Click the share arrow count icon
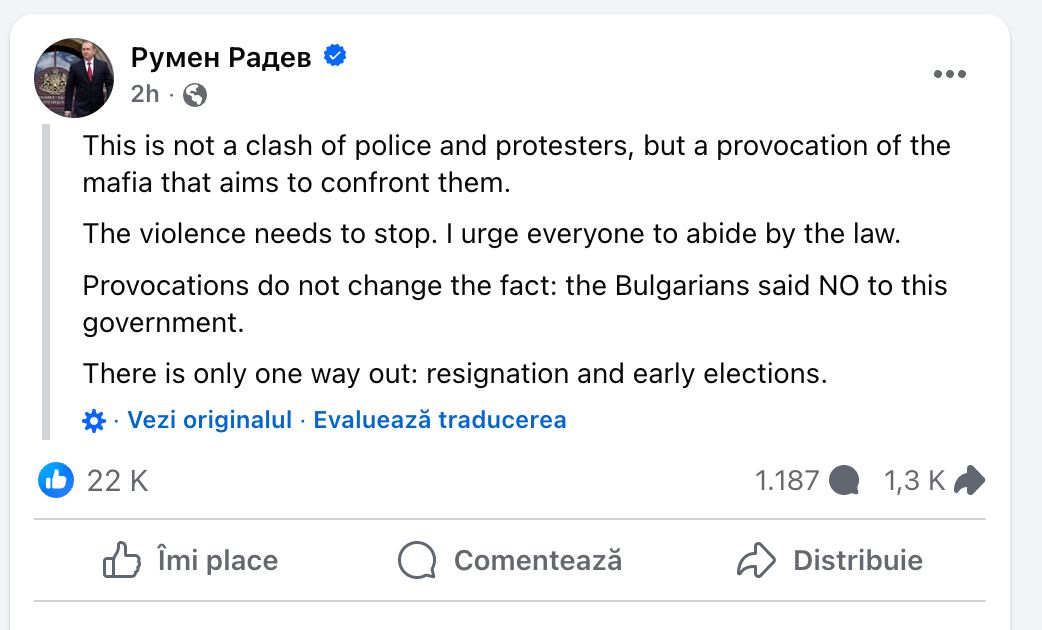The height and width of the screenshot is (630, 1042). tap(969, 481)
